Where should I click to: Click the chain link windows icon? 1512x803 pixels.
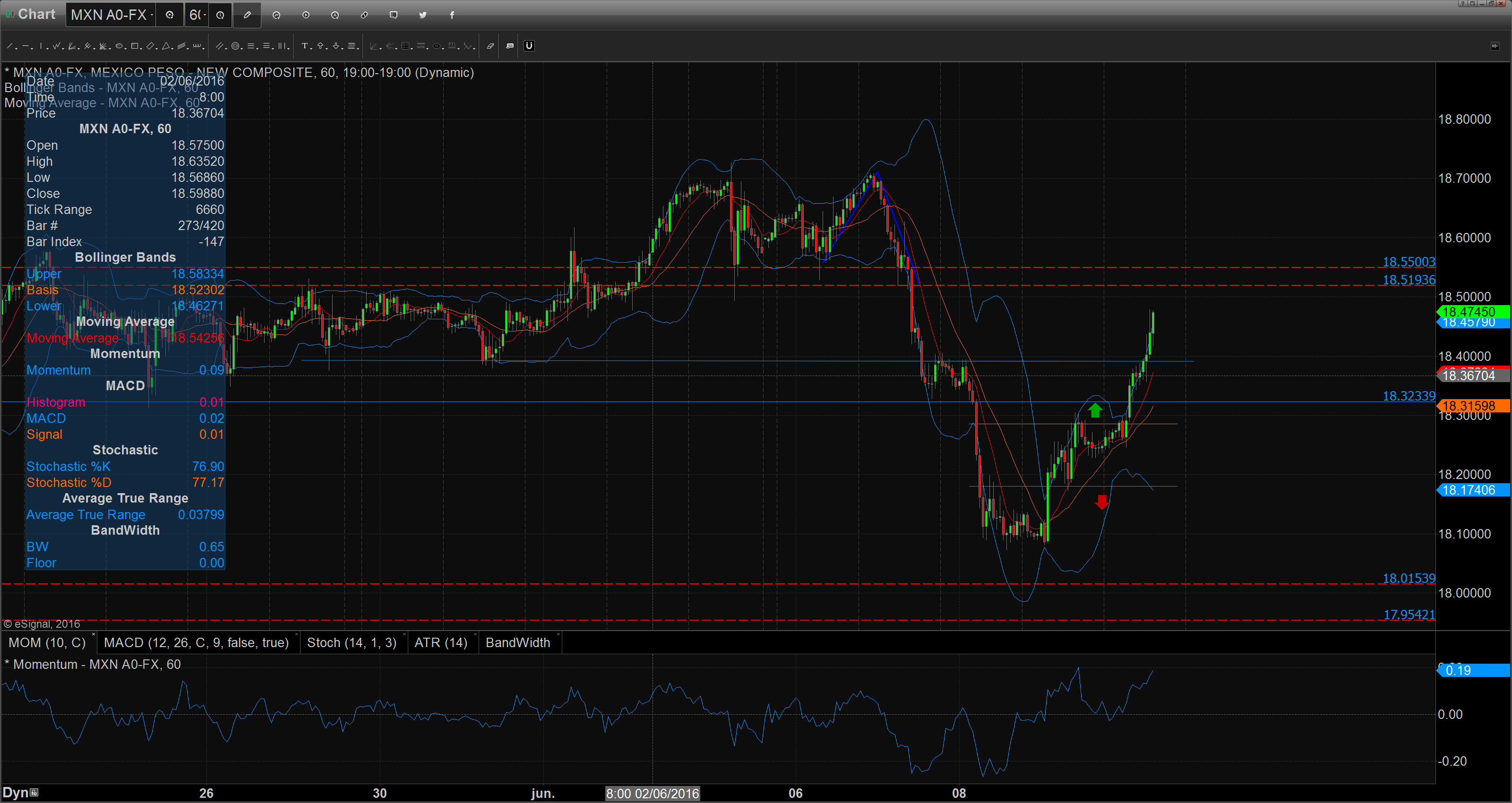(364, 15)
